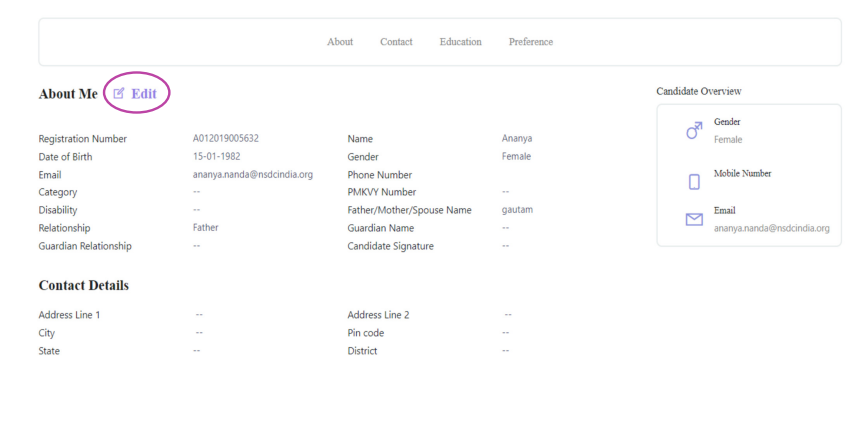Click the Edit link text
This screenshot has height=442, width=858.
144,93
